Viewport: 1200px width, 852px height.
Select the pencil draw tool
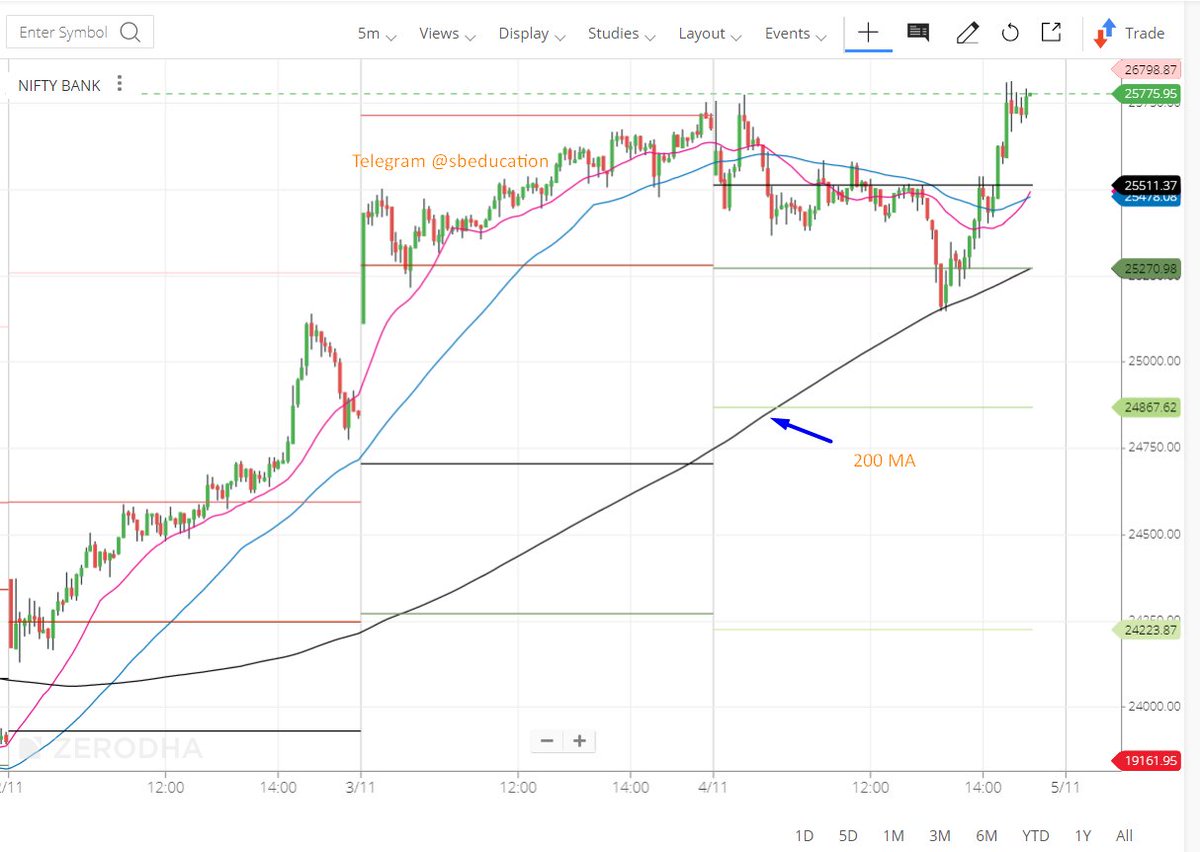[x=967, y=33]
